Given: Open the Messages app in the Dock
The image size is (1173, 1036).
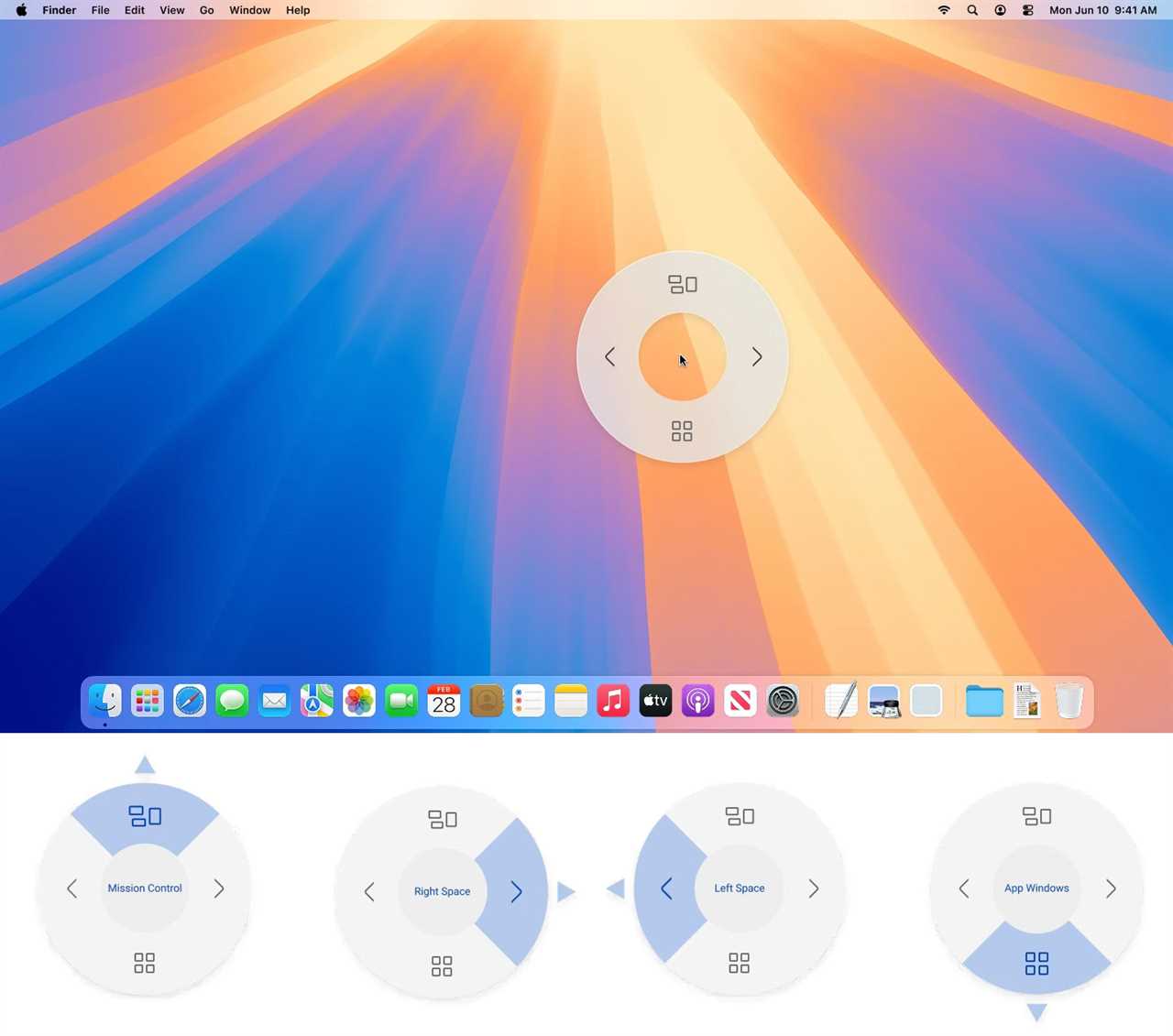Looking at the screenshot, I should tap(232, 702).
